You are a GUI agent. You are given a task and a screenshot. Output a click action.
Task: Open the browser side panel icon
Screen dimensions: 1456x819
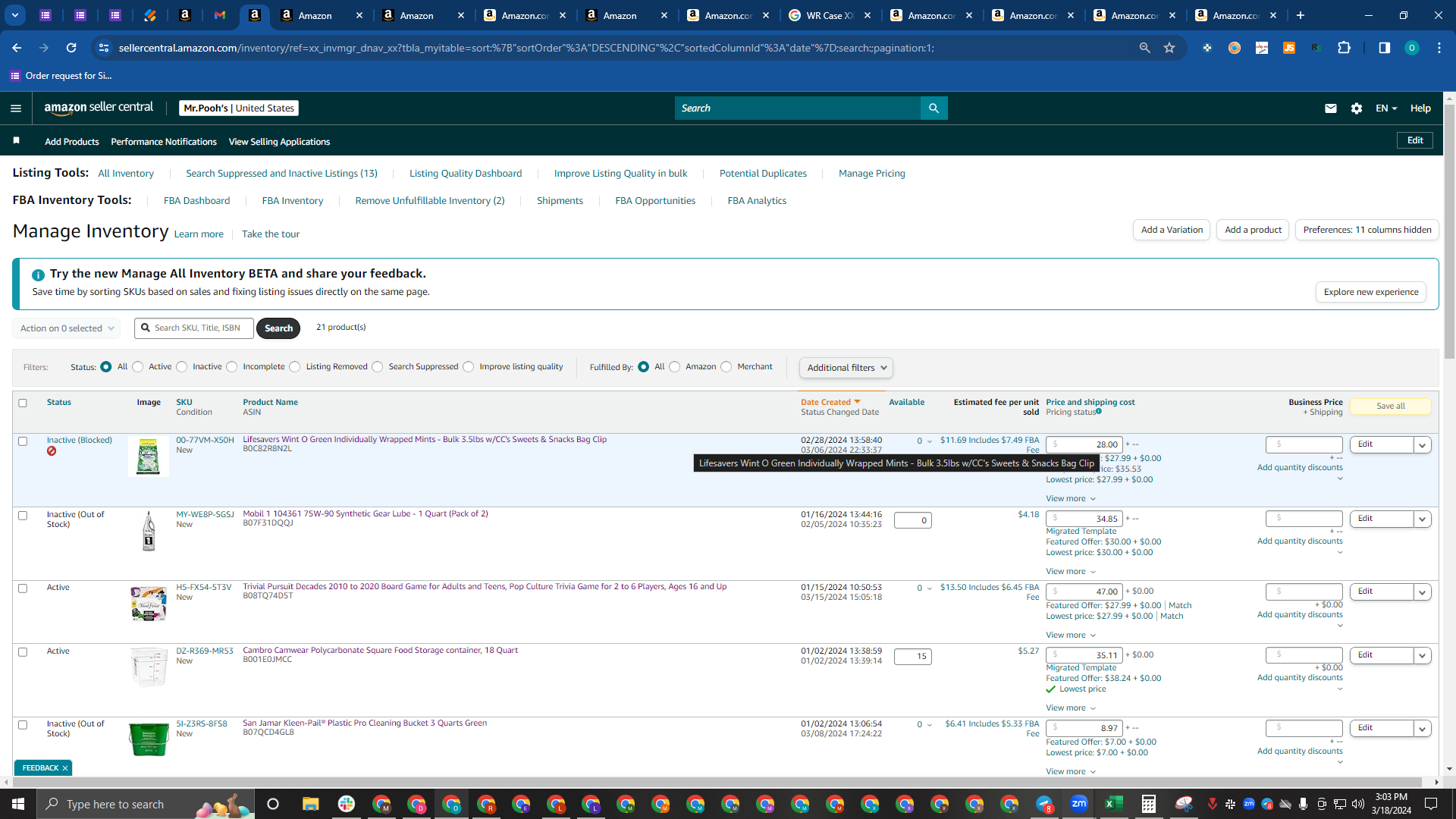point(1384,48)
